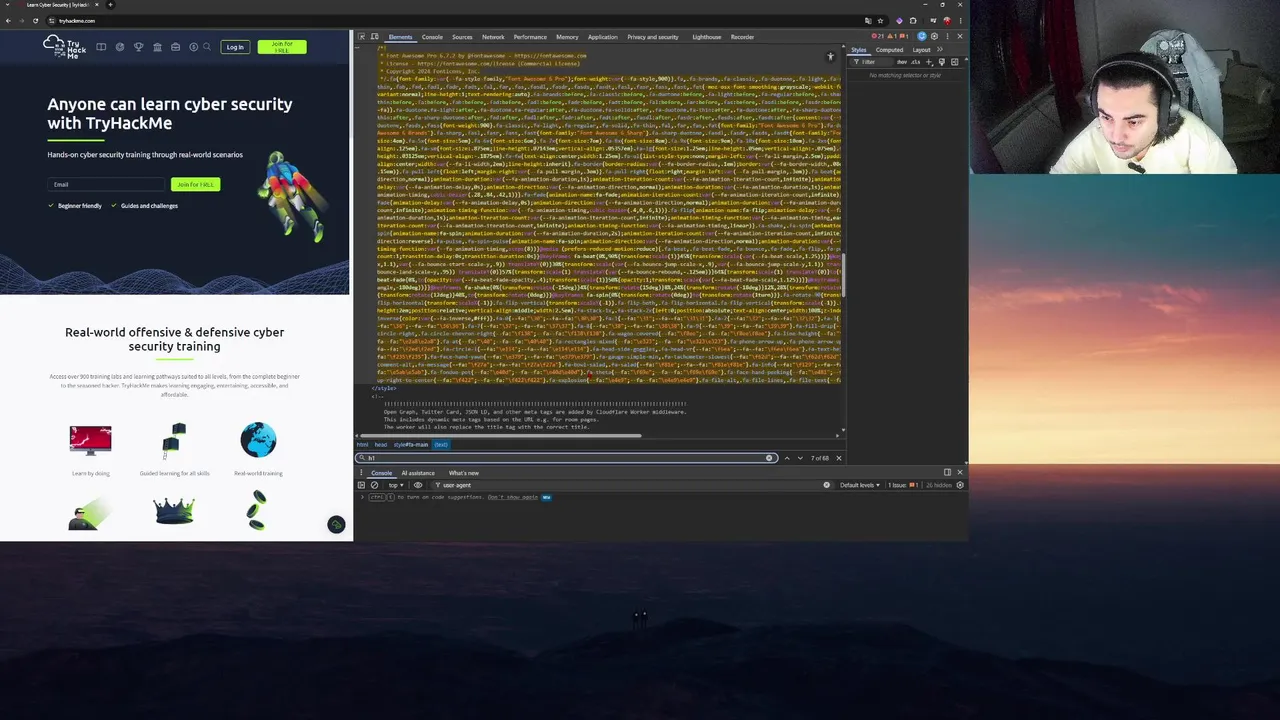Select the inspect element picker icon
Screen dimensions: 1280x720
362,37
